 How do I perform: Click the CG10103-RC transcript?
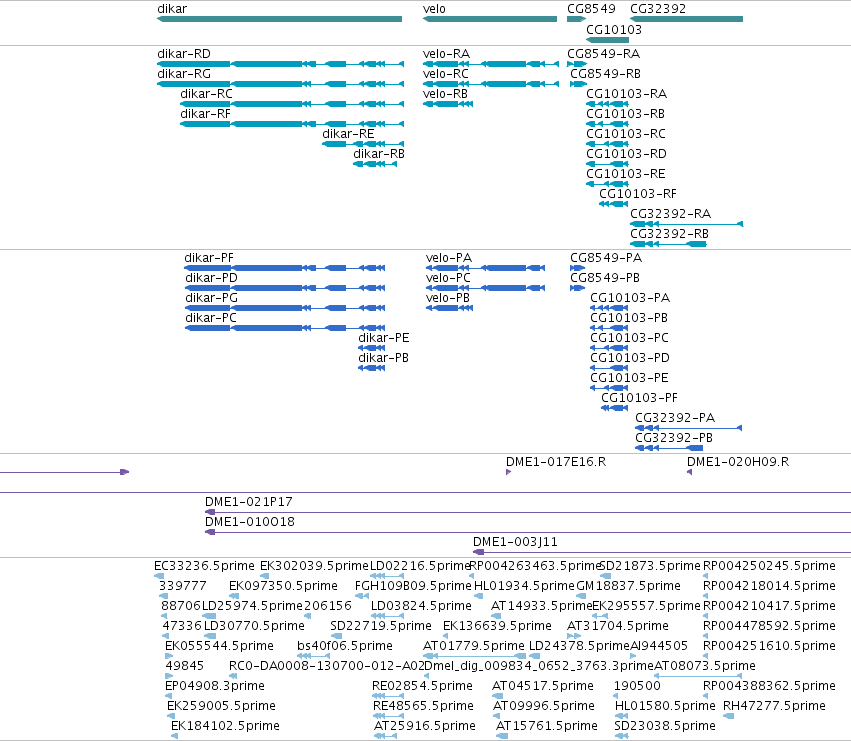pos(607,144)
